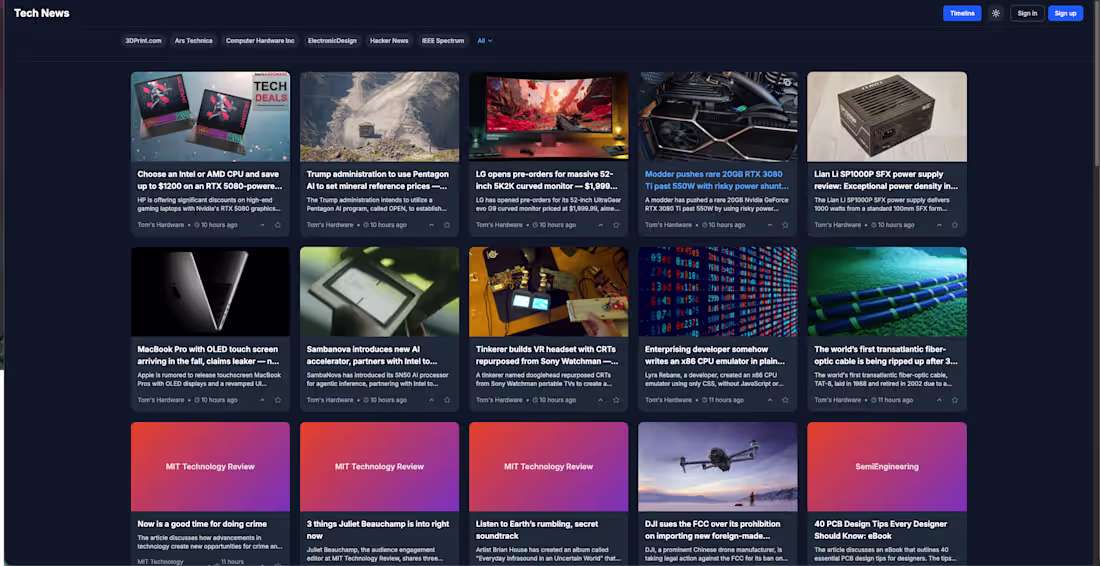Filter by Computer Hardware Inc source

point(260,41)
